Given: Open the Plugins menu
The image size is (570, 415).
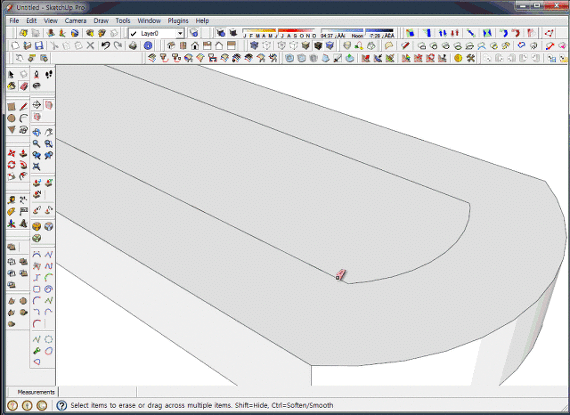Looking at the screenshot, I should tap(178, 21).
